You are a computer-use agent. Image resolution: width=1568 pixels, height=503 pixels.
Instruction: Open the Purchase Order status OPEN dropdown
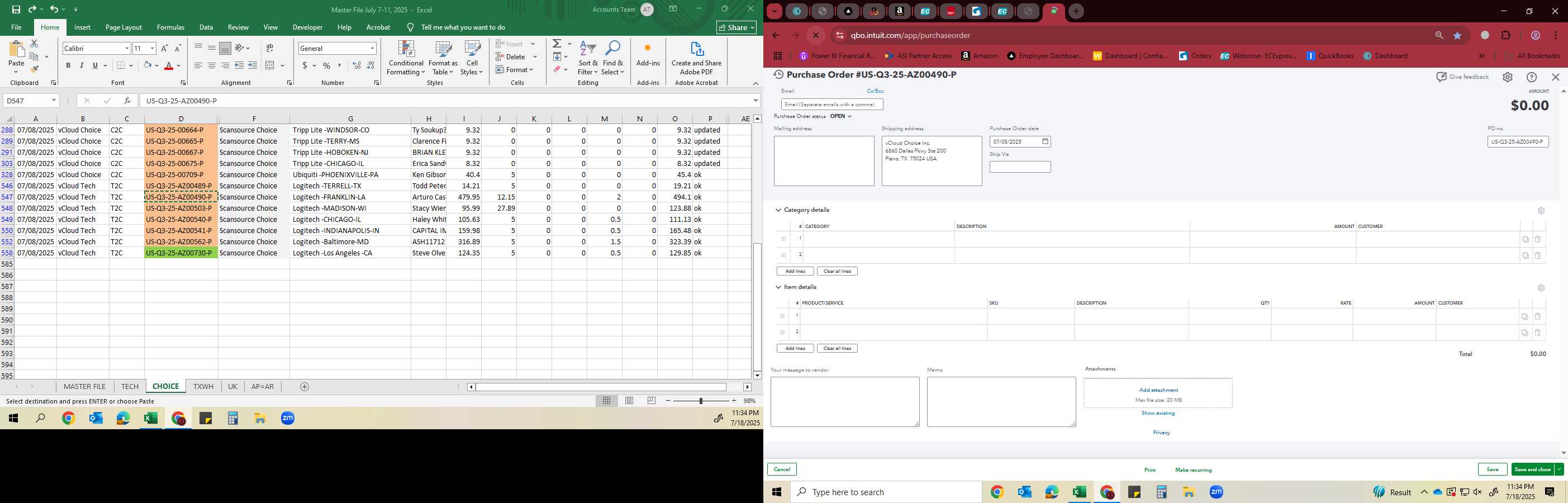840,116
